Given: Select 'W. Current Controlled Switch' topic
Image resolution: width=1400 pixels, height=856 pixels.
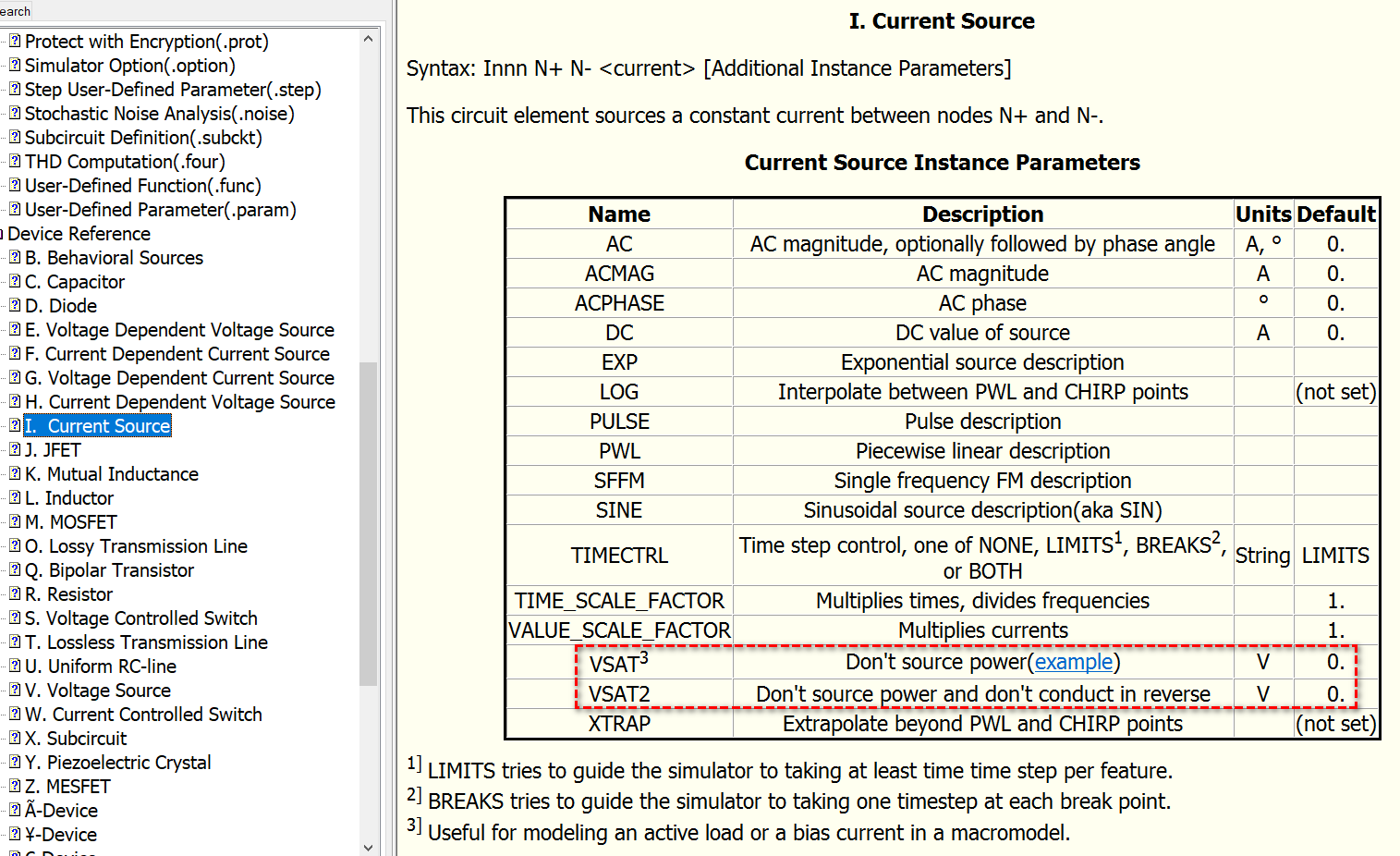Looking at the screenshot, I should 143,715.
